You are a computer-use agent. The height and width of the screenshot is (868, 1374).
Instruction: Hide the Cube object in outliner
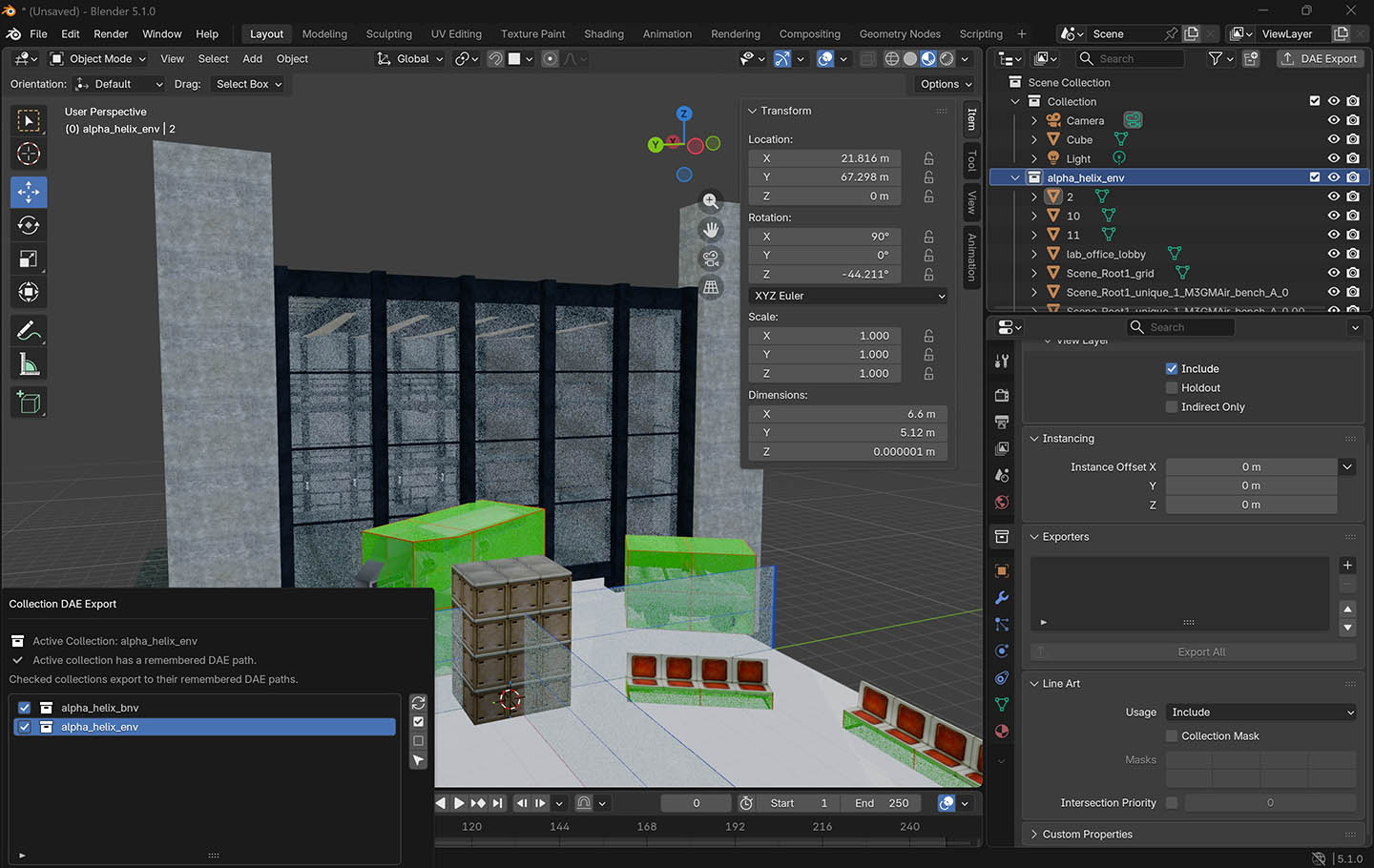tap(1334, 139)
